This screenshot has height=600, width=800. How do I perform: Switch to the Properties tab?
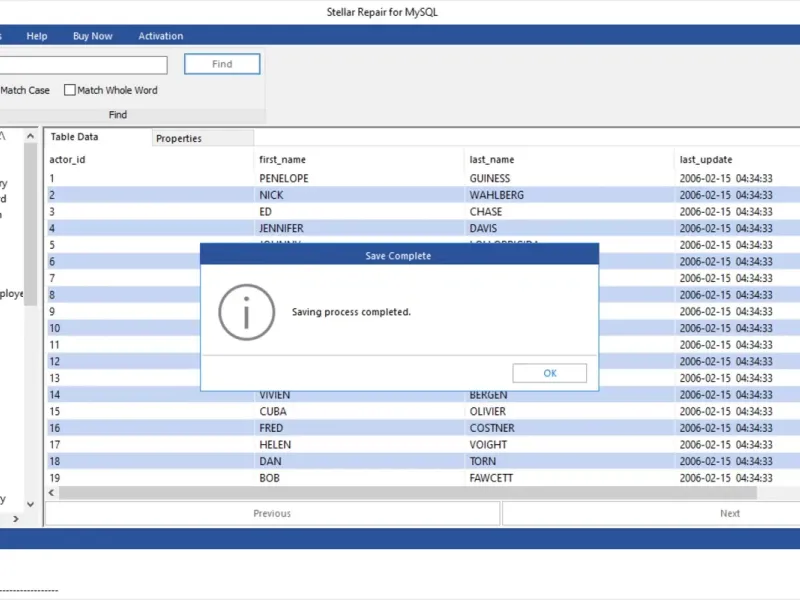pos(179,139)
